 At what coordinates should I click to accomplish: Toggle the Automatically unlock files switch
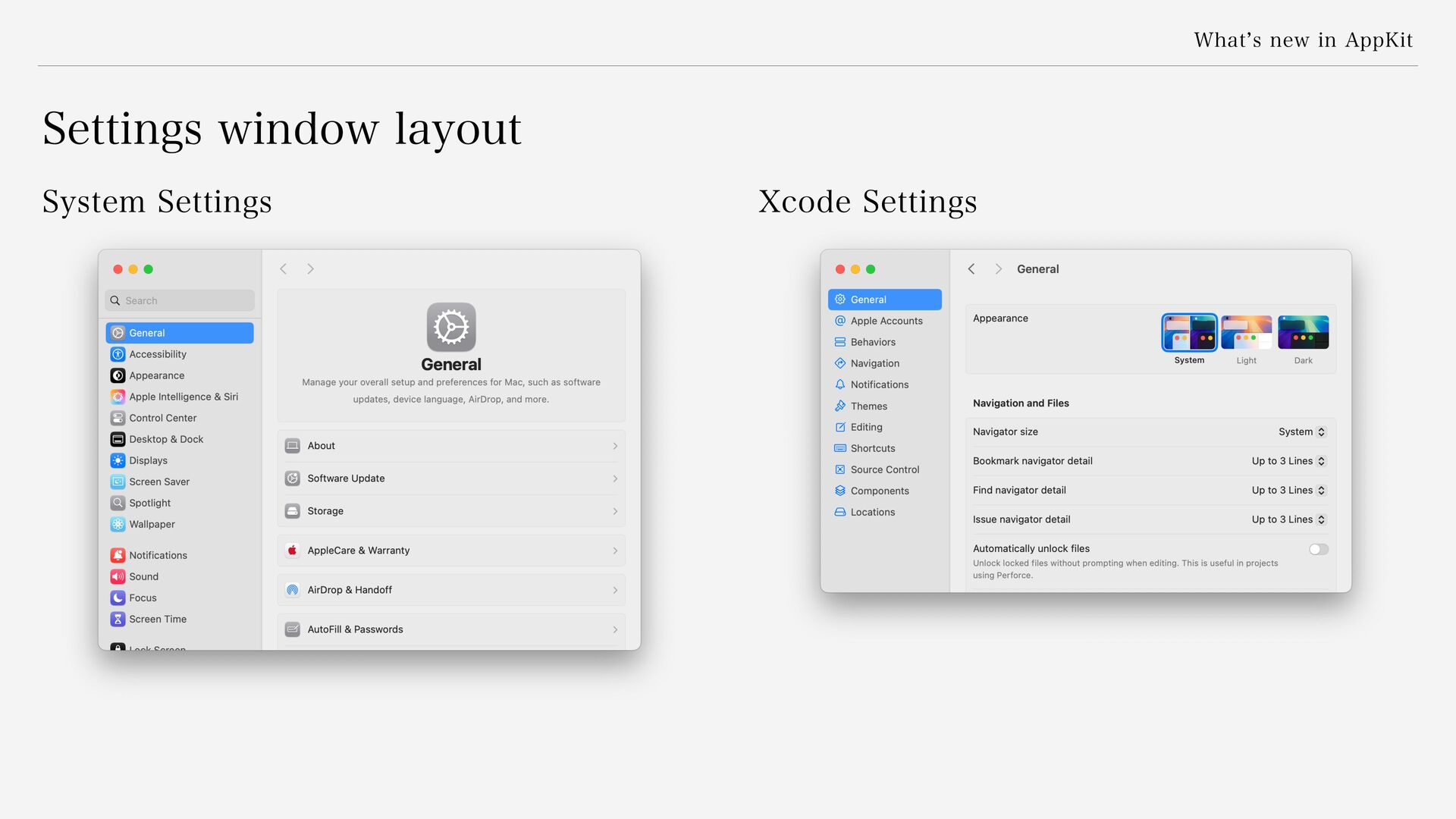[1319, 549]
